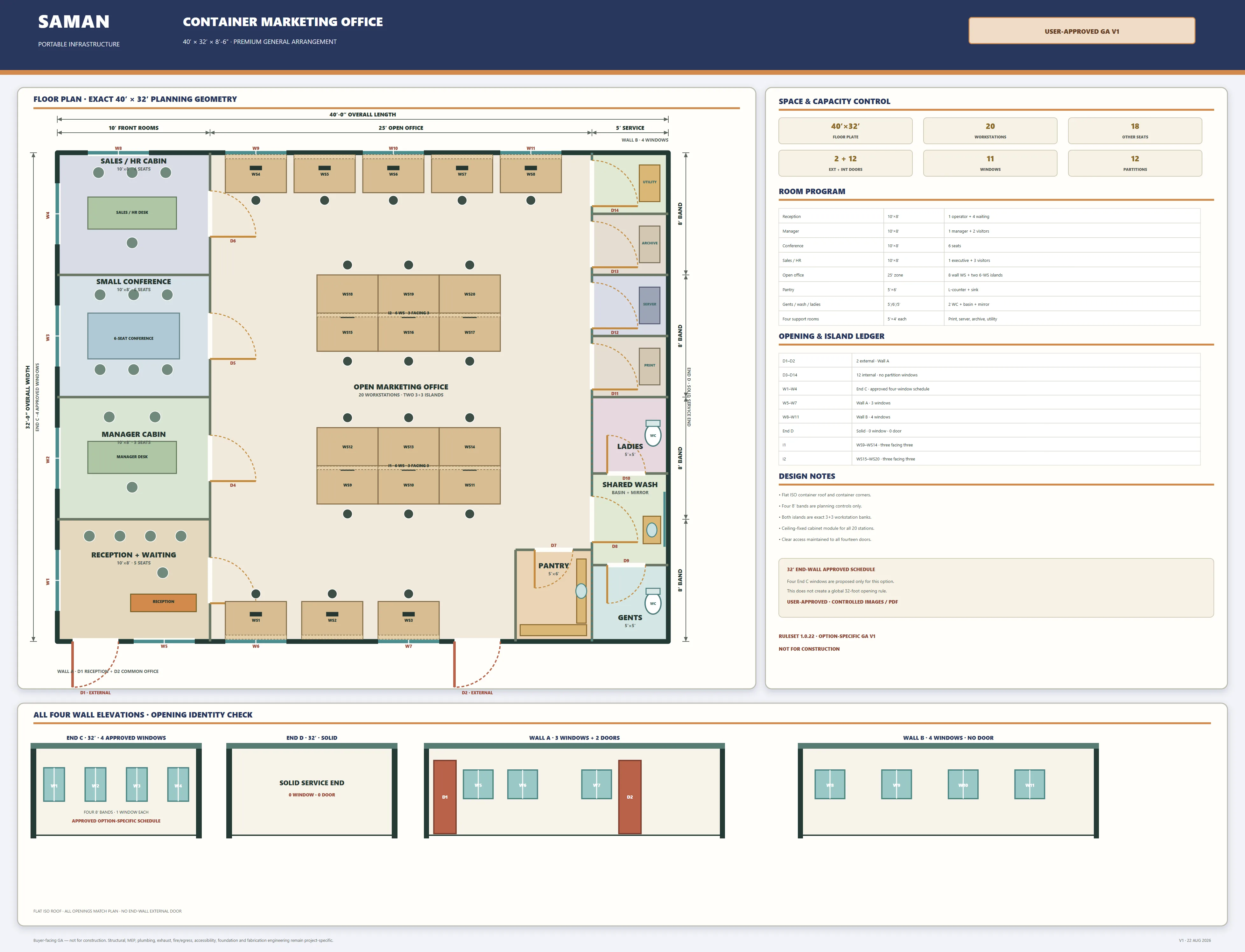The height and width of the screenshot is (952, 1245).
Task: Select the PRINT unit block
Action: coord(650,366)
